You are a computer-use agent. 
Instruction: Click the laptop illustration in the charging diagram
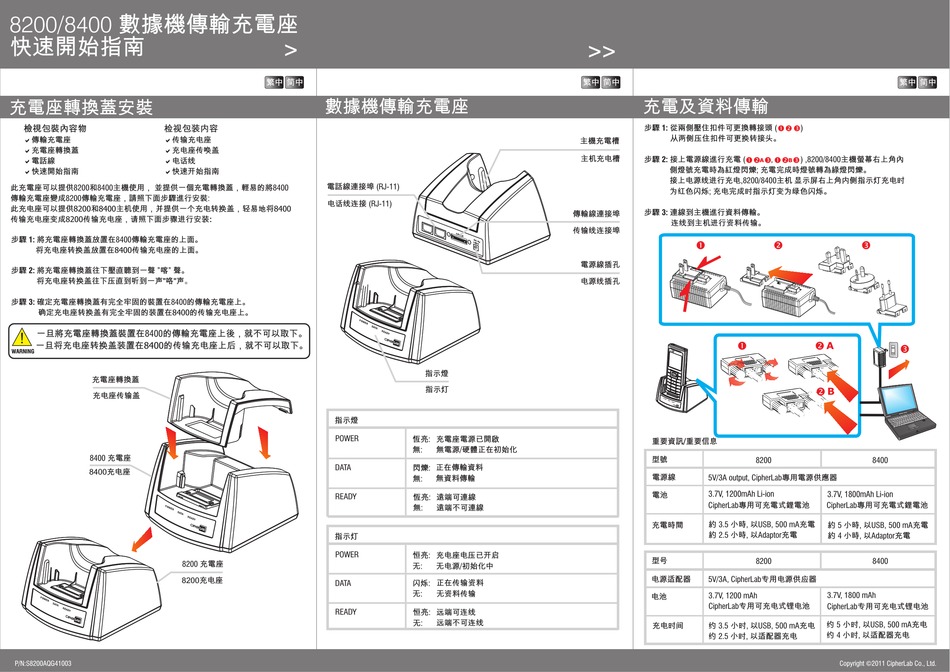(907, 410)
